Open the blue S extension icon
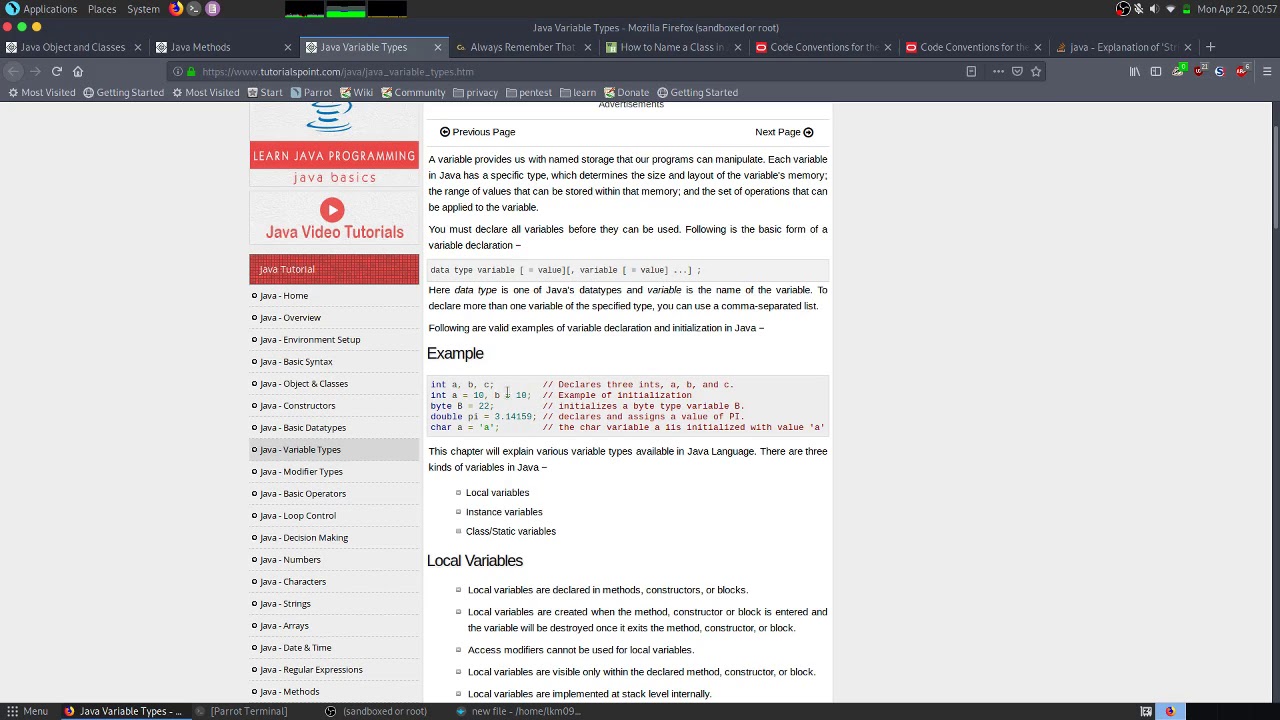Image resolution: width=1280 pixels, height=720 pixels. coord(1219,71)
